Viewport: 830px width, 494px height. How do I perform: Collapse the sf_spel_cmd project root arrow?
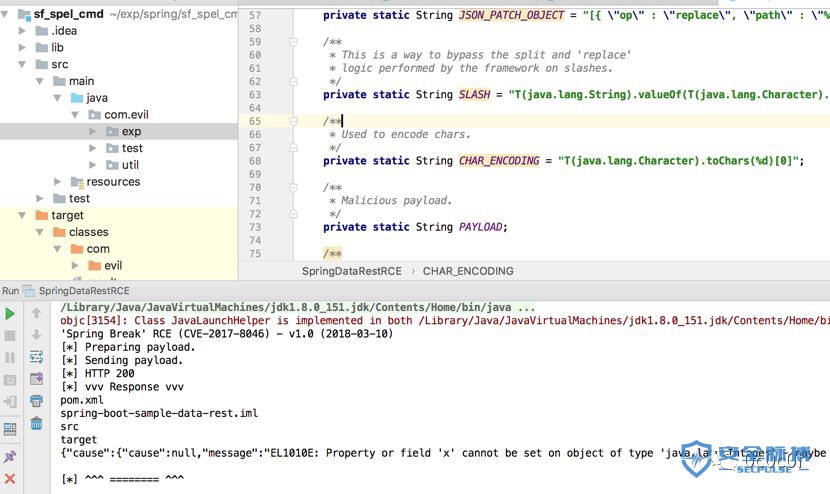[x=5, y=14]
